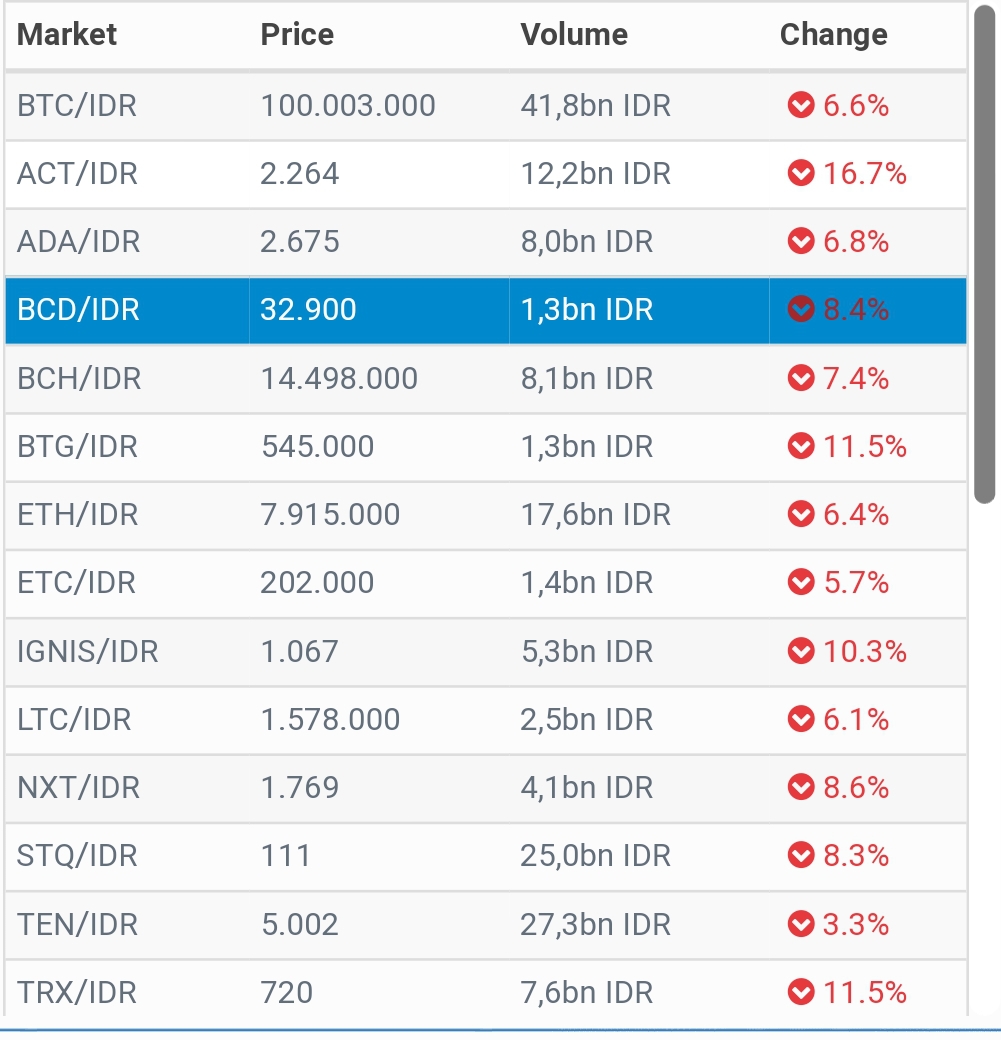Sort table by Change header

(x=833, y=35)
